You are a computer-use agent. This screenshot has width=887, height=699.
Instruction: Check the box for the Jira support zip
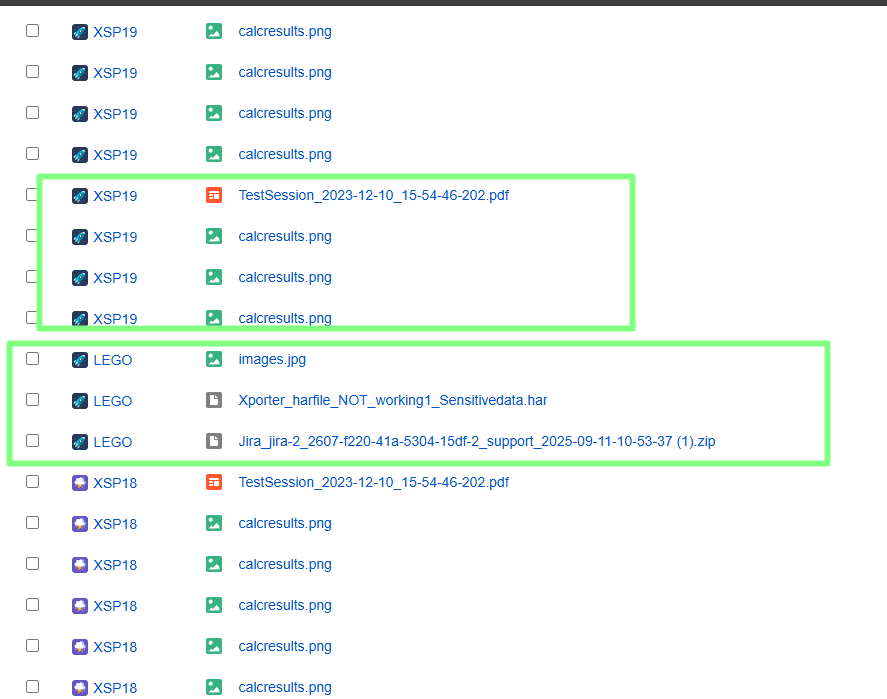tap(32, 440)
